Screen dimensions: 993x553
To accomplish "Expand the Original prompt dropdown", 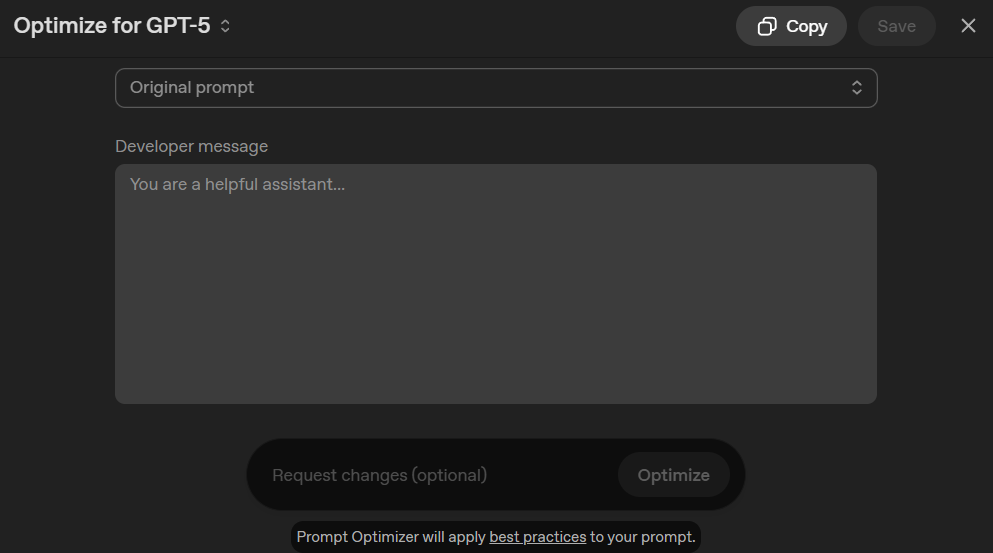I will (x=496, y=88).
